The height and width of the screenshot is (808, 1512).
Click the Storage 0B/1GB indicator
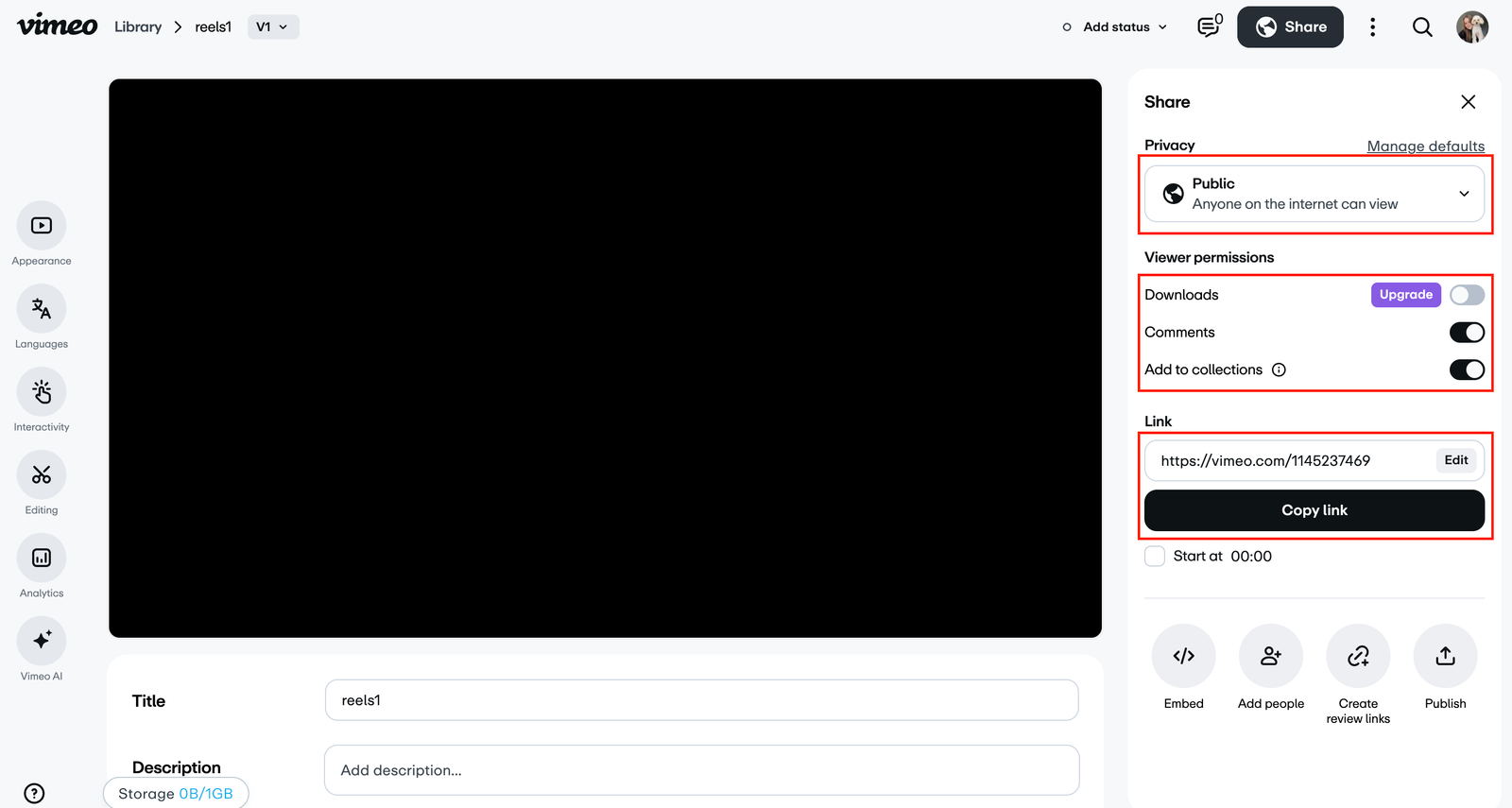(176, 794)
